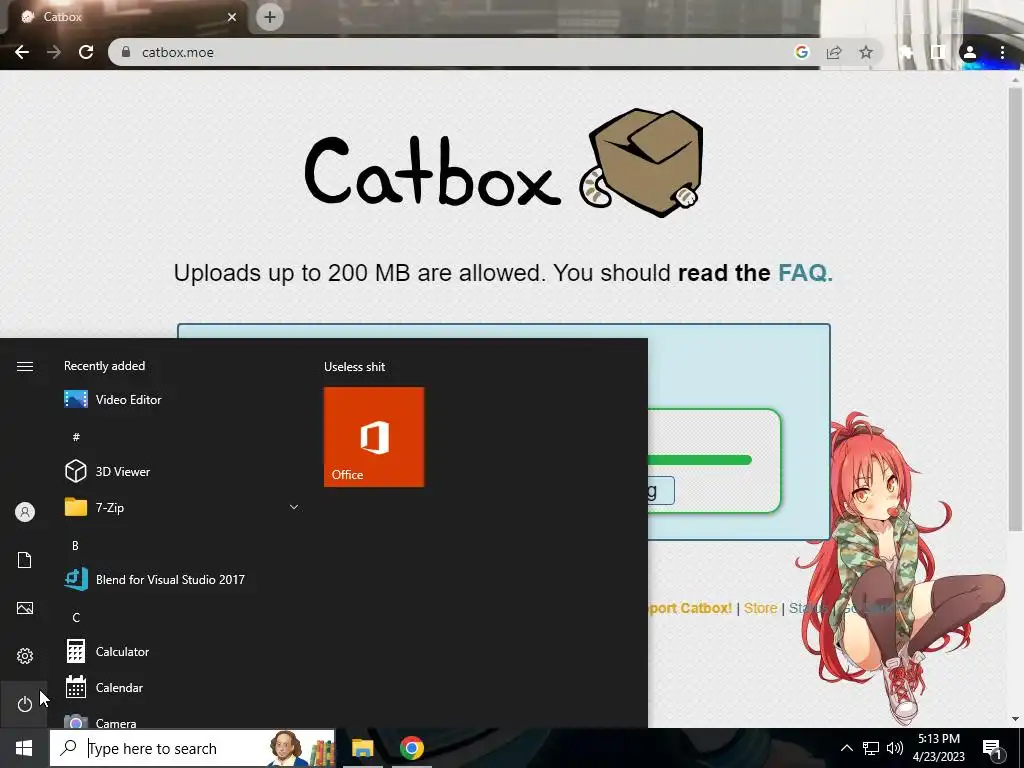The width and height of the screenshot is (1024, 768).
Task: Click Chrome icon in taskbar
Action: 411,748
